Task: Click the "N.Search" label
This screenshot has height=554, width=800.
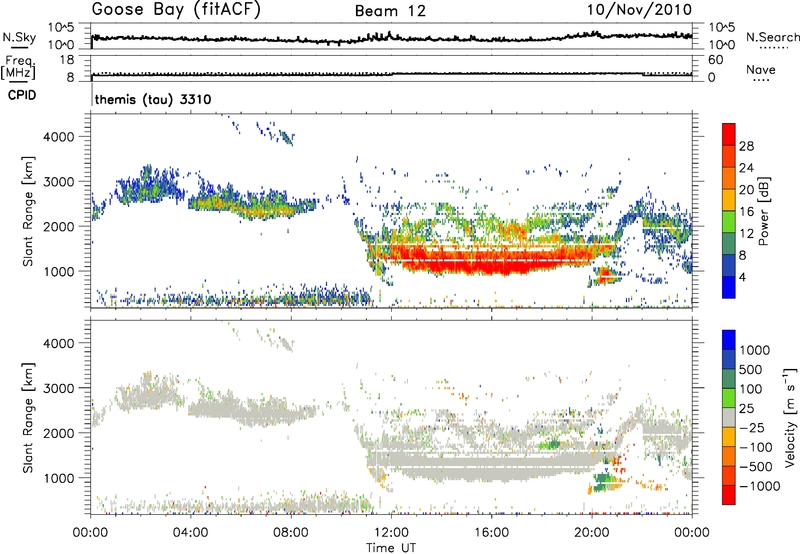Action: (772, 37)
